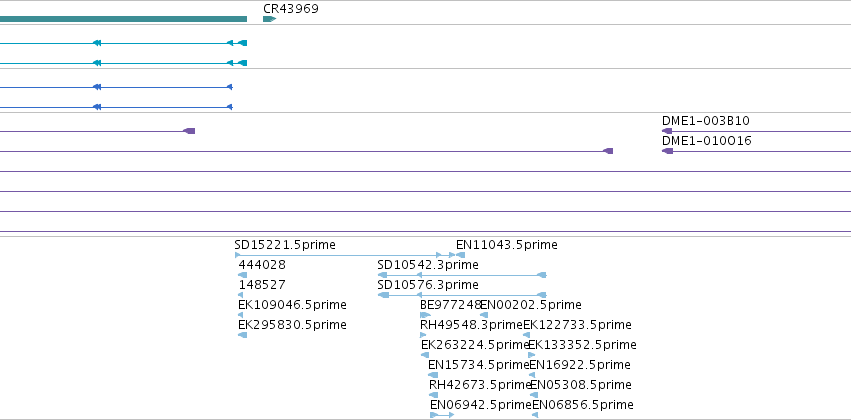The image size is (851, 420).
Task: Click the SD10576.3prime alignment line
Action: pos(462,295)
